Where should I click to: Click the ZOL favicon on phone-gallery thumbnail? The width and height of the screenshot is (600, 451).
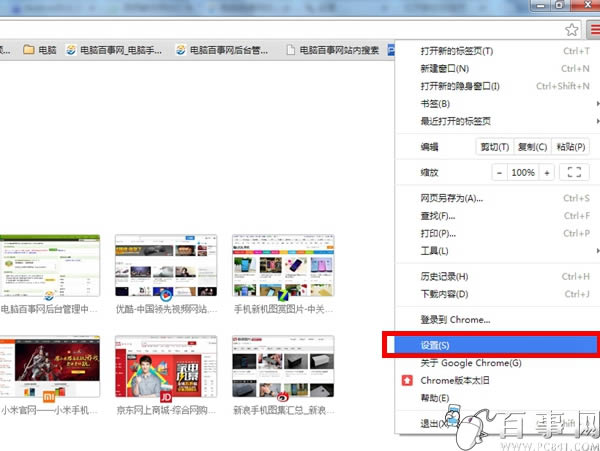coord(283,296)
